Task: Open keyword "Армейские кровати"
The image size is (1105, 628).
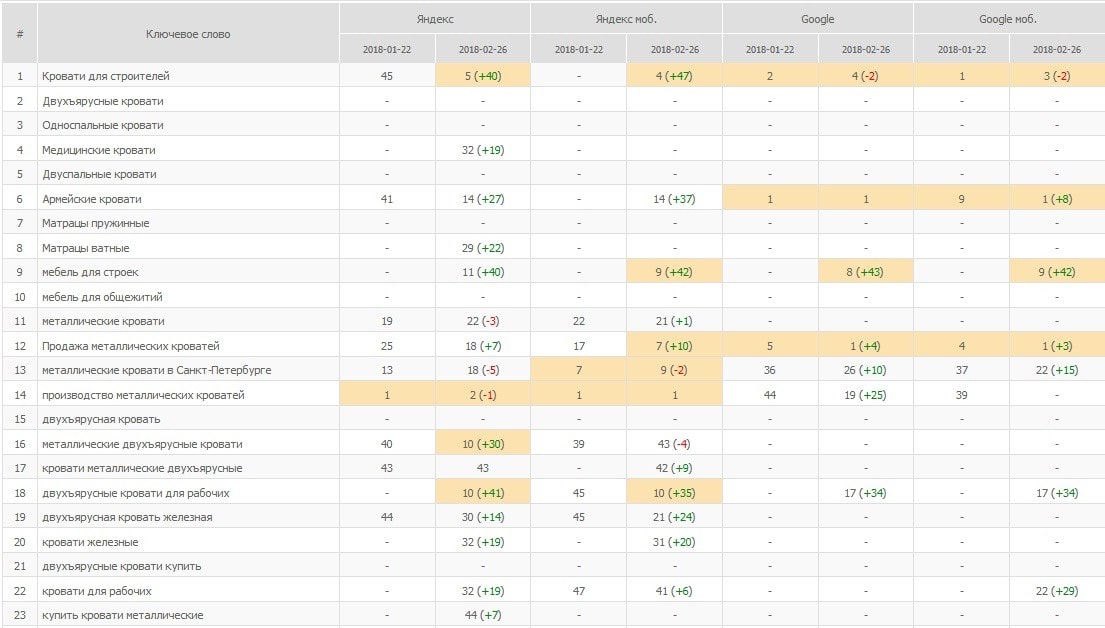Action: pyautogui.click(x=91, y=199)
